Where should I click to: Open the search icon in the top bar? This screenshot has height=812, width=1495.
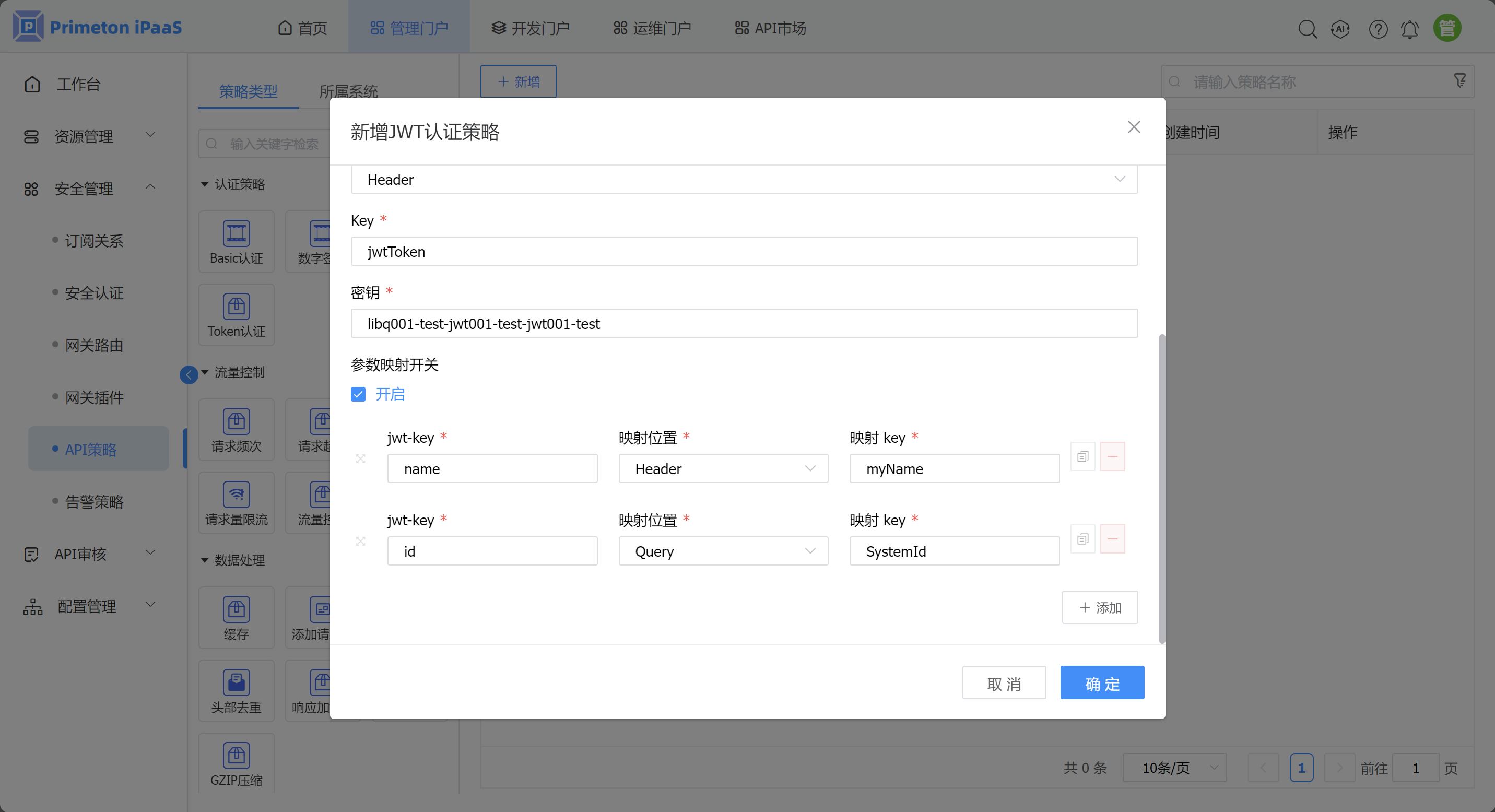[1307, 28]
